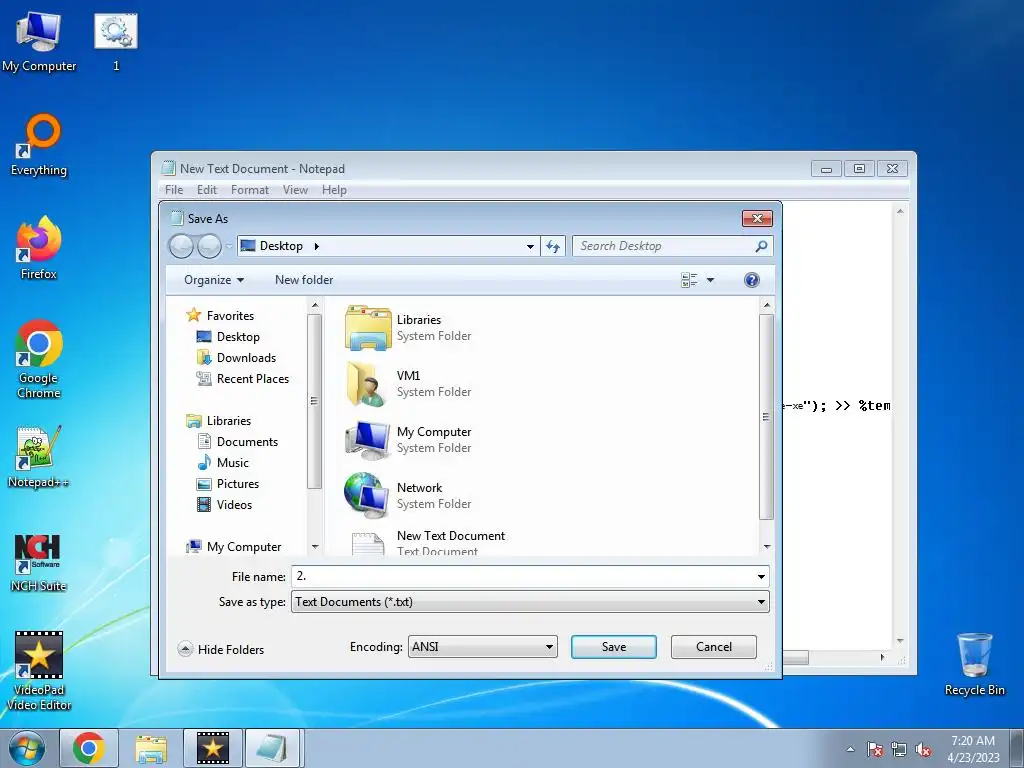Expand the Desktop breadcrumb arrow
Screen dimensions: 1024x768
click(317, 246)
